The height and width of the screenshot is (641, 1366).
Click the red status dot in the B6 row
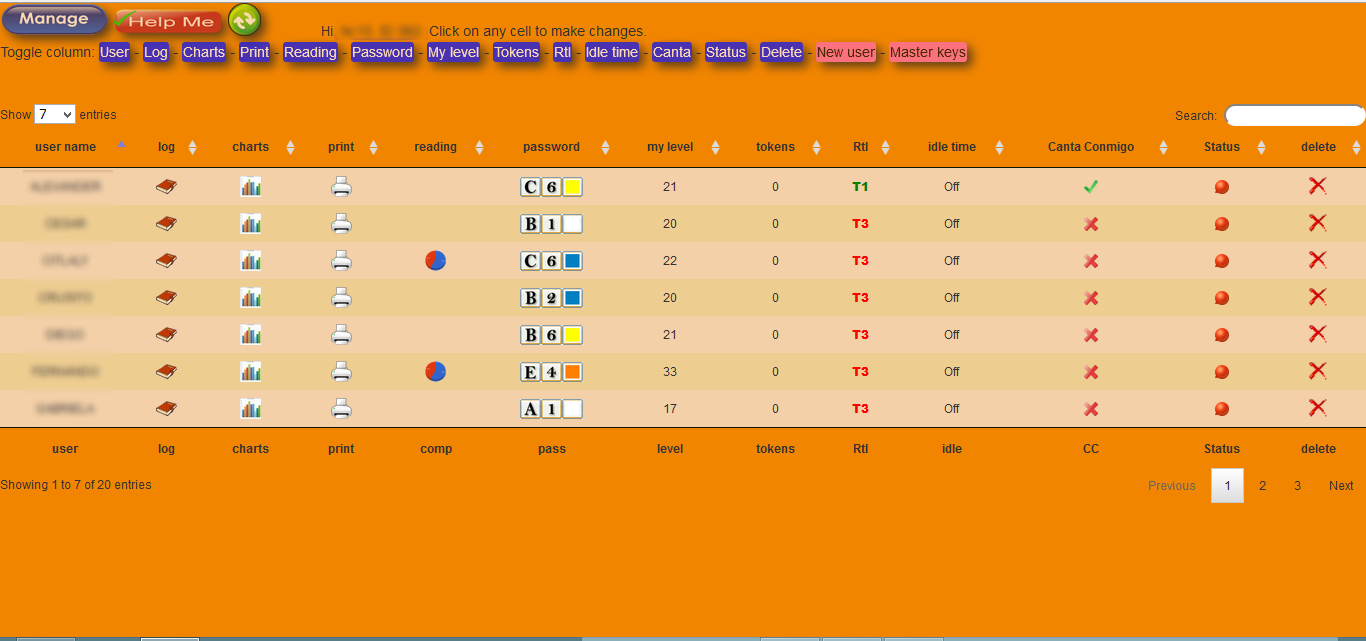coord(1221,335)
